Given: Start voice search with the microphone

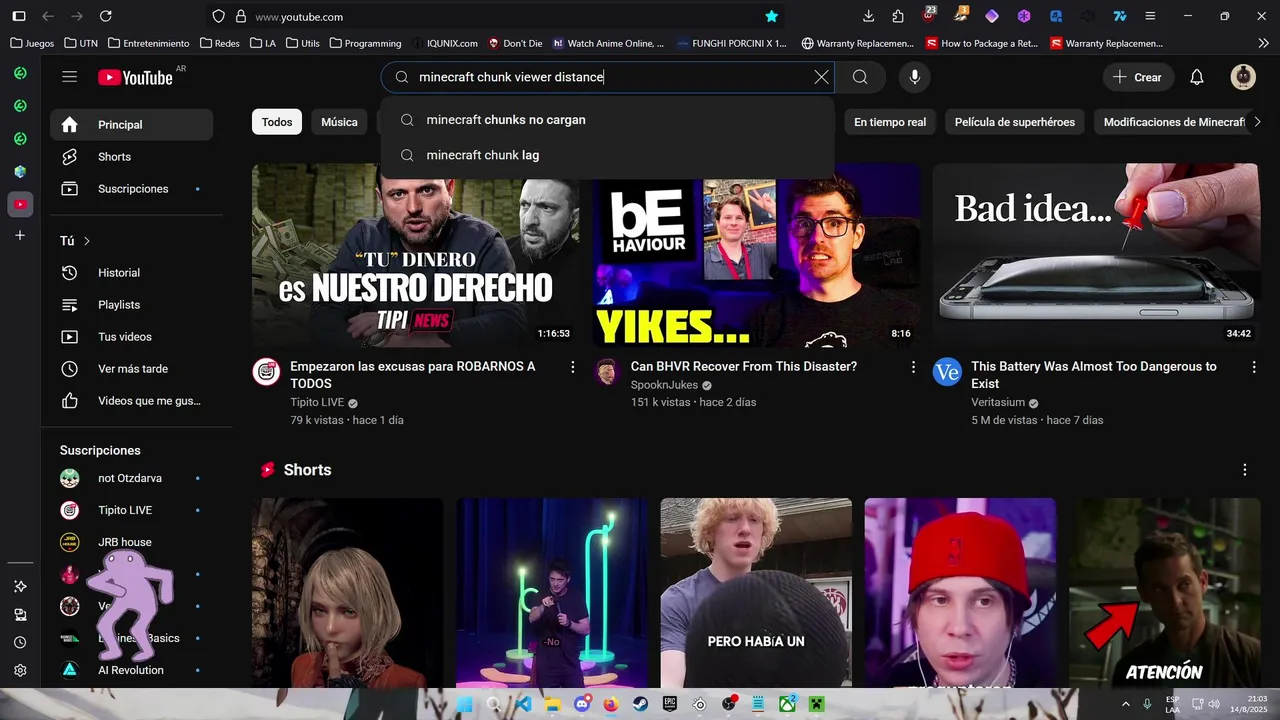Looking at the screenshot, I should pos(914,77).
